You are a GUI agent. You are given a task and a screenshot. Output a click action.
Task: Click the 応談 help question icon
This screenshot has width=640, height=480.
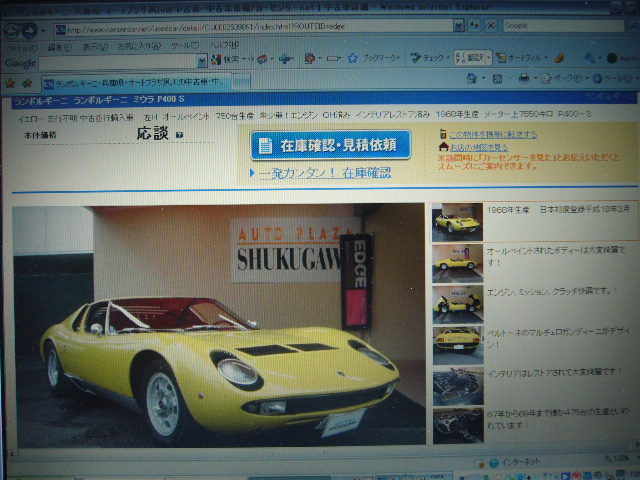tap(179, 135)
